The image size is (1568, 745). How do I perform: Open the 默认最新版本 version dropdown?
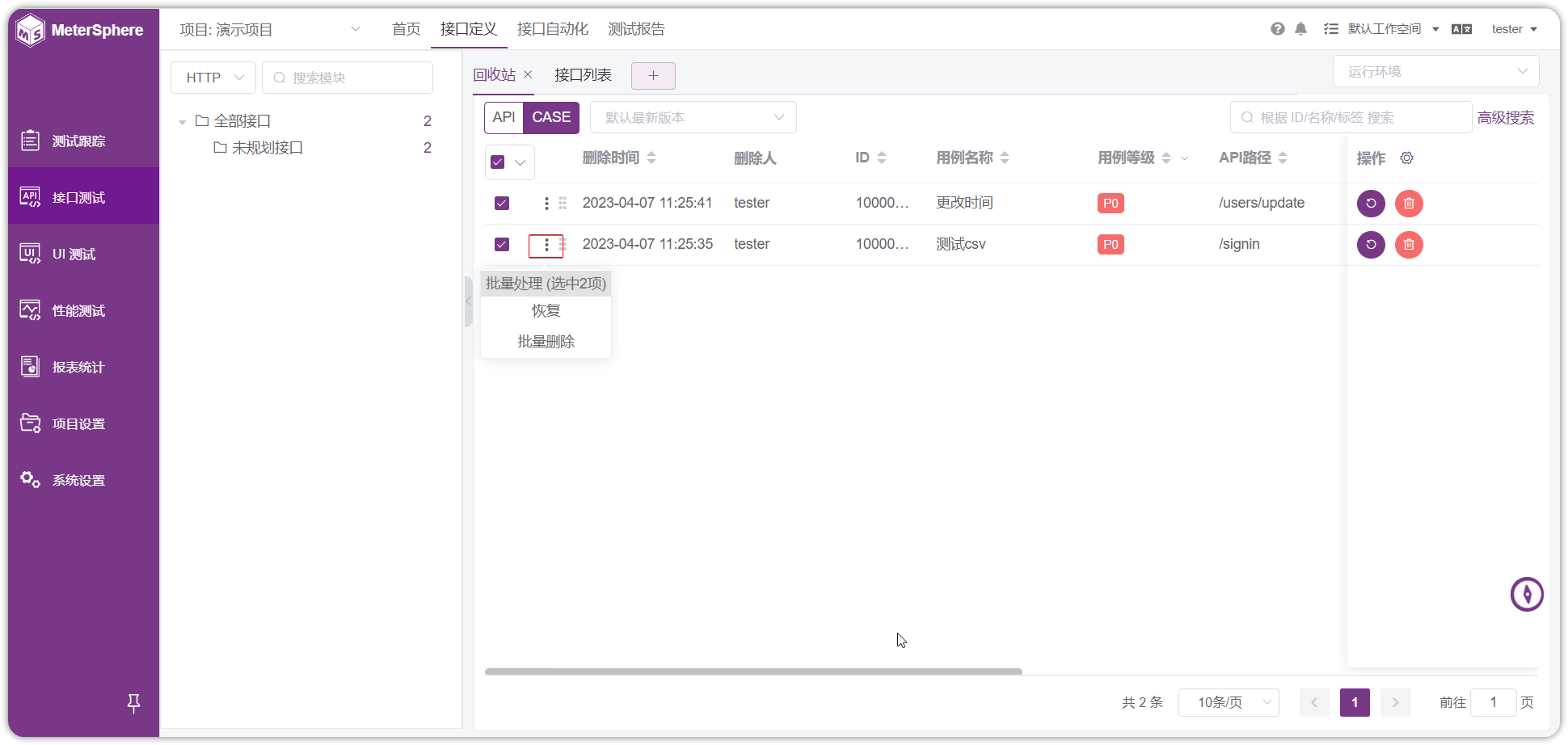coord(693,117)
